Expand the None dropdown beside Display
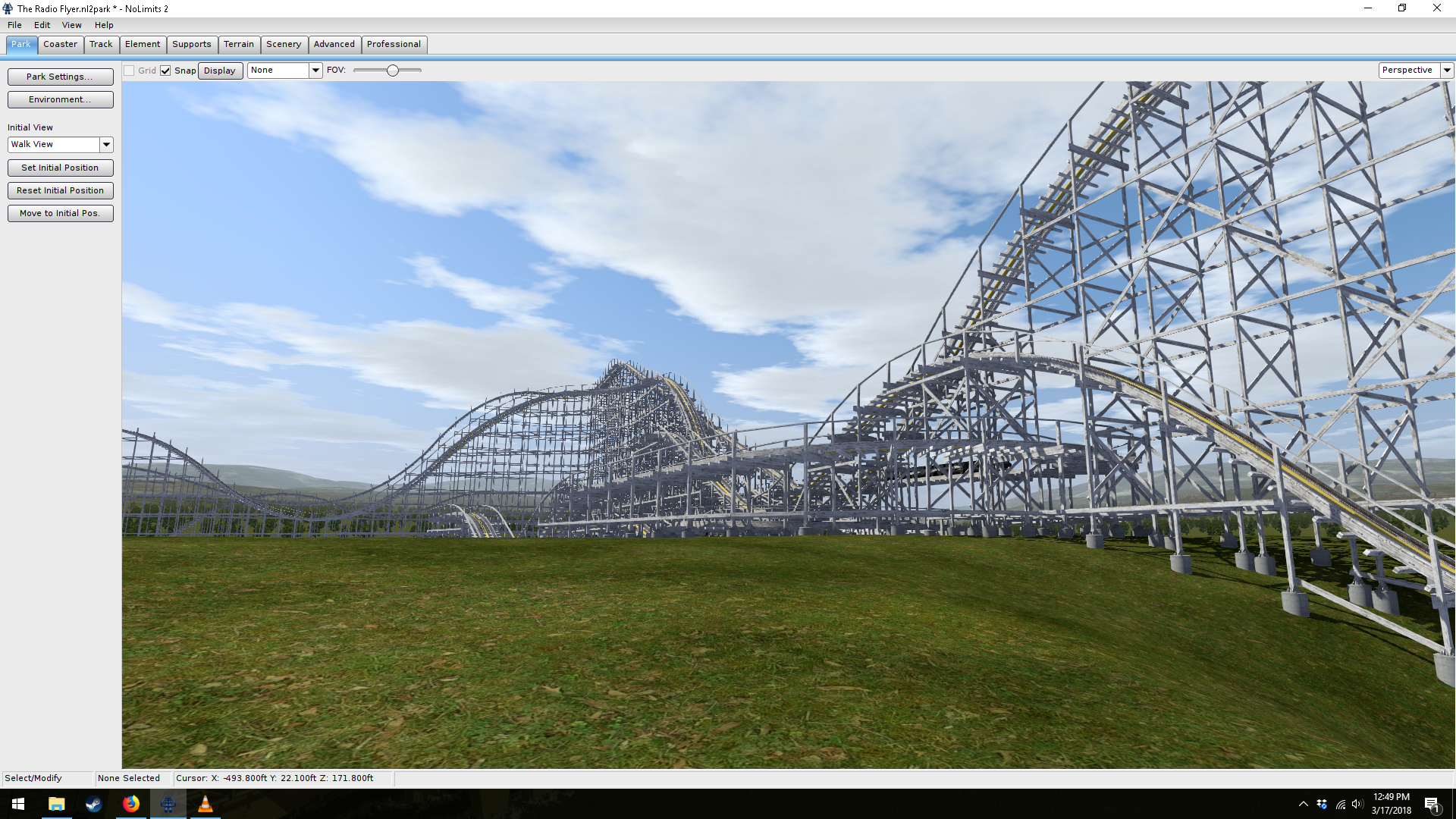The image size is (1456, 819). pyautogui.click(x=315, y=71)
